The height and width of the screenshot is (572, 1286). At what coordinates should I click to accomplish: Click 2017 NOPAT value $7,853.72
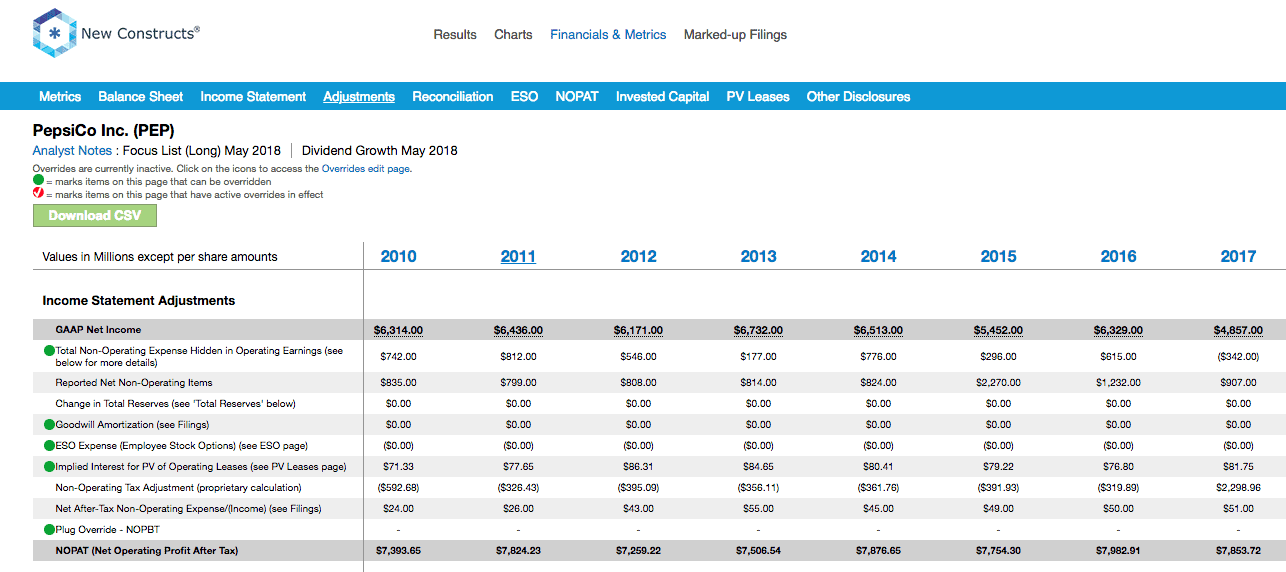1238,551
